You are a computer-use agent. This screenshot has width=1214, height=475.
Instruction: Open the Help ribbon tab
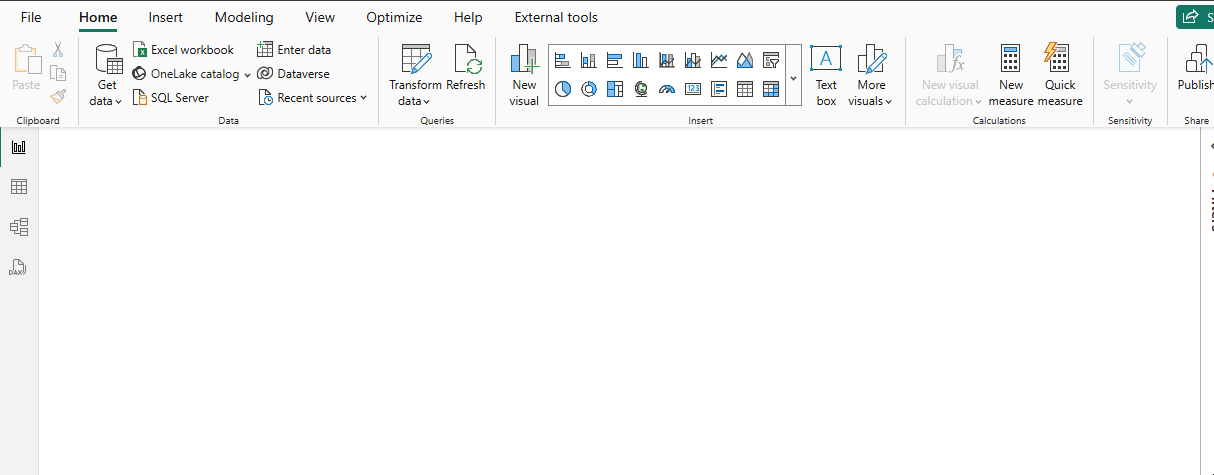coord(468,17)
